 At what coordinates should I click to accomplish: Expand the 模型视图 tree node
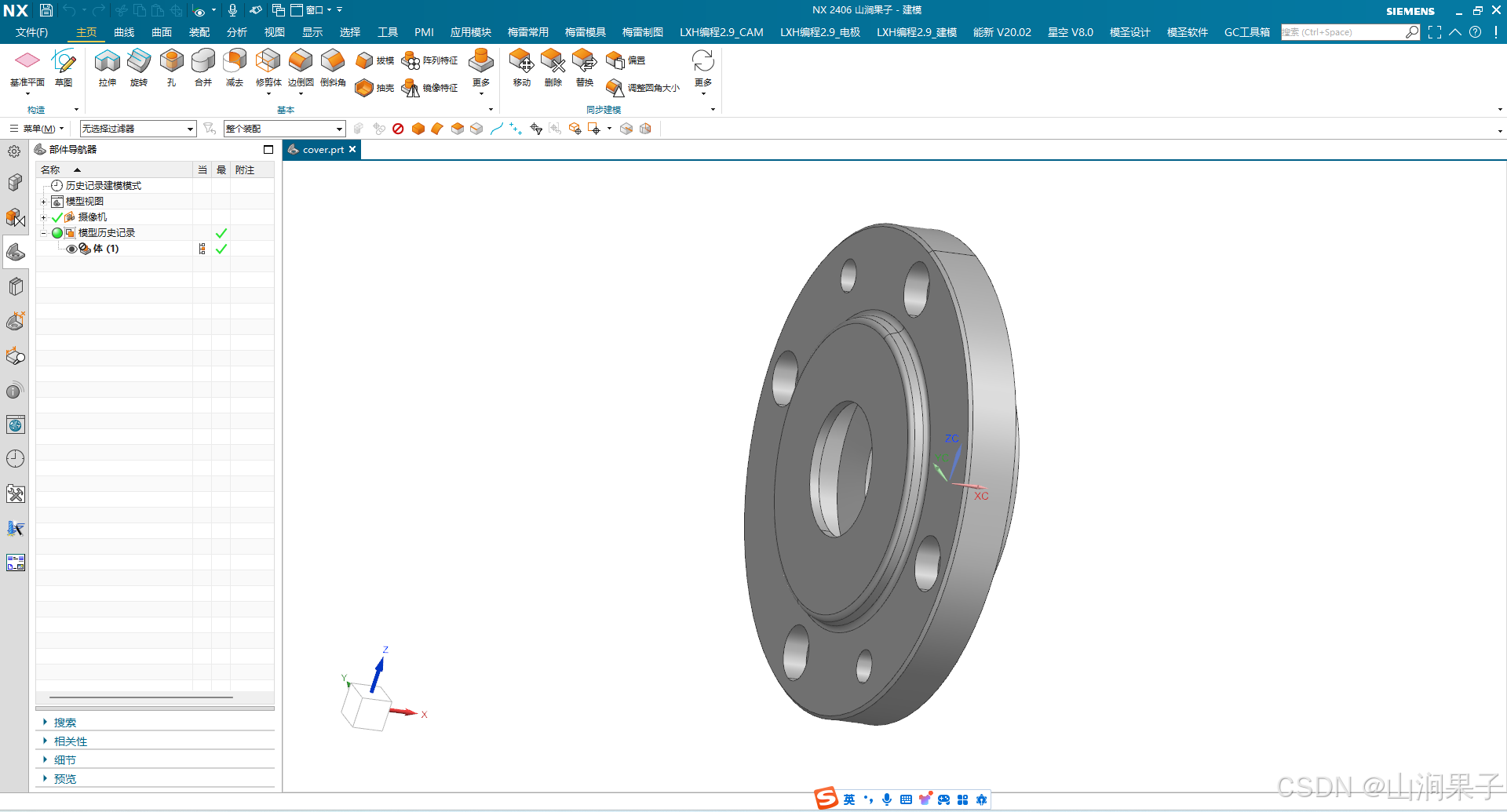point(44,202)
